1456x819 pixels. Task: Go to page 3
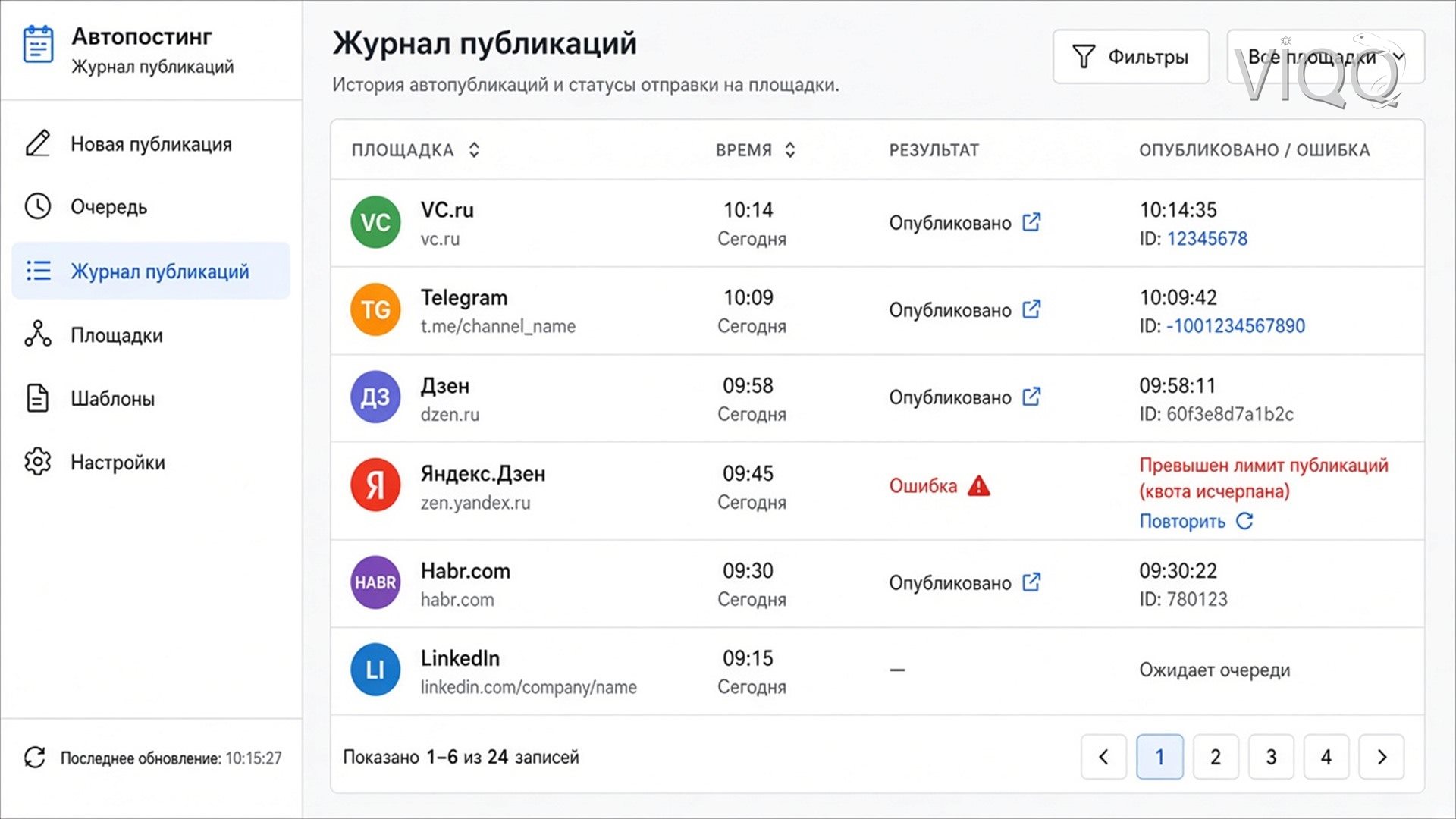[1271, 757]
